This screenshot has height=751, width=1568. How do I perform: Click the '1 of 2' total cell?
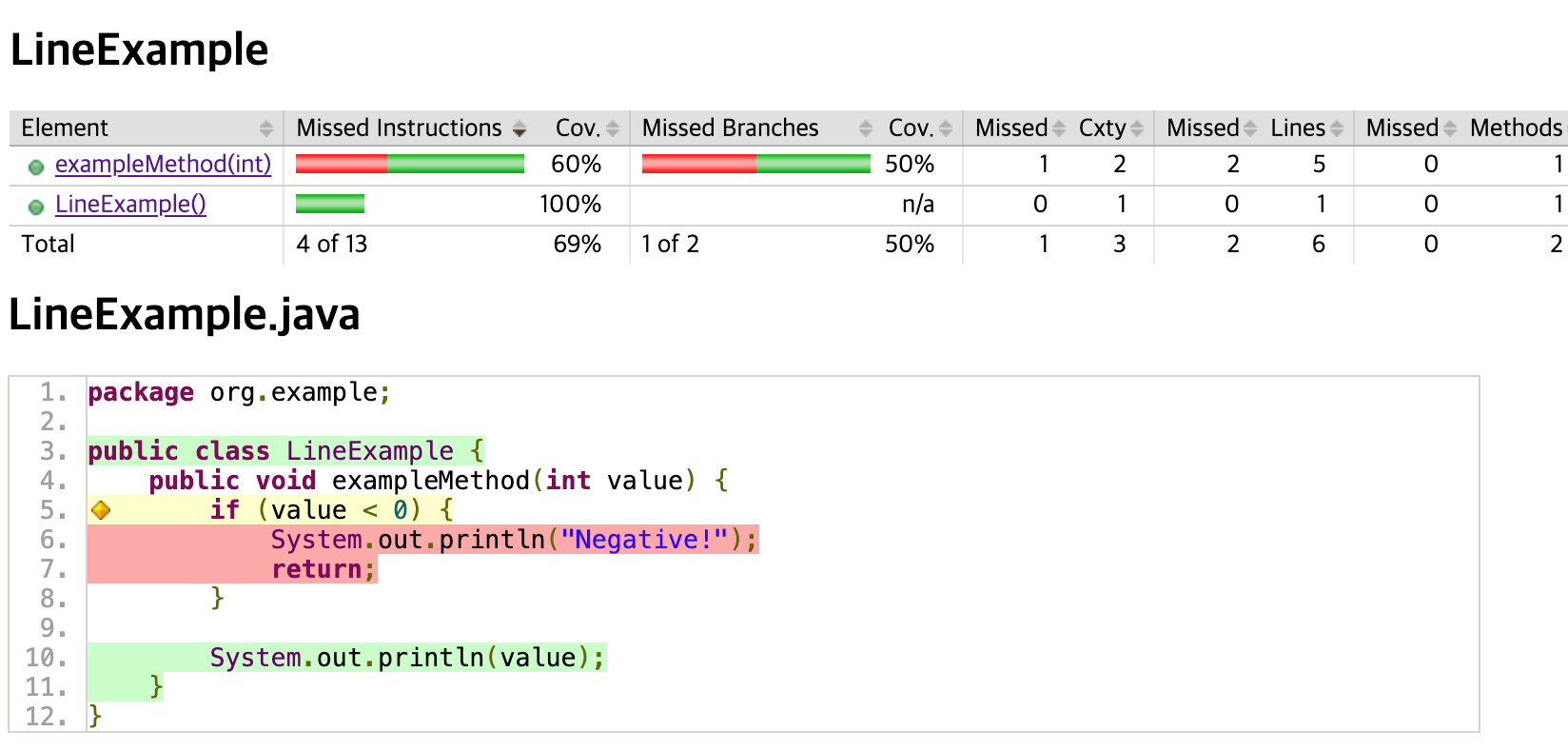[671, 244]
